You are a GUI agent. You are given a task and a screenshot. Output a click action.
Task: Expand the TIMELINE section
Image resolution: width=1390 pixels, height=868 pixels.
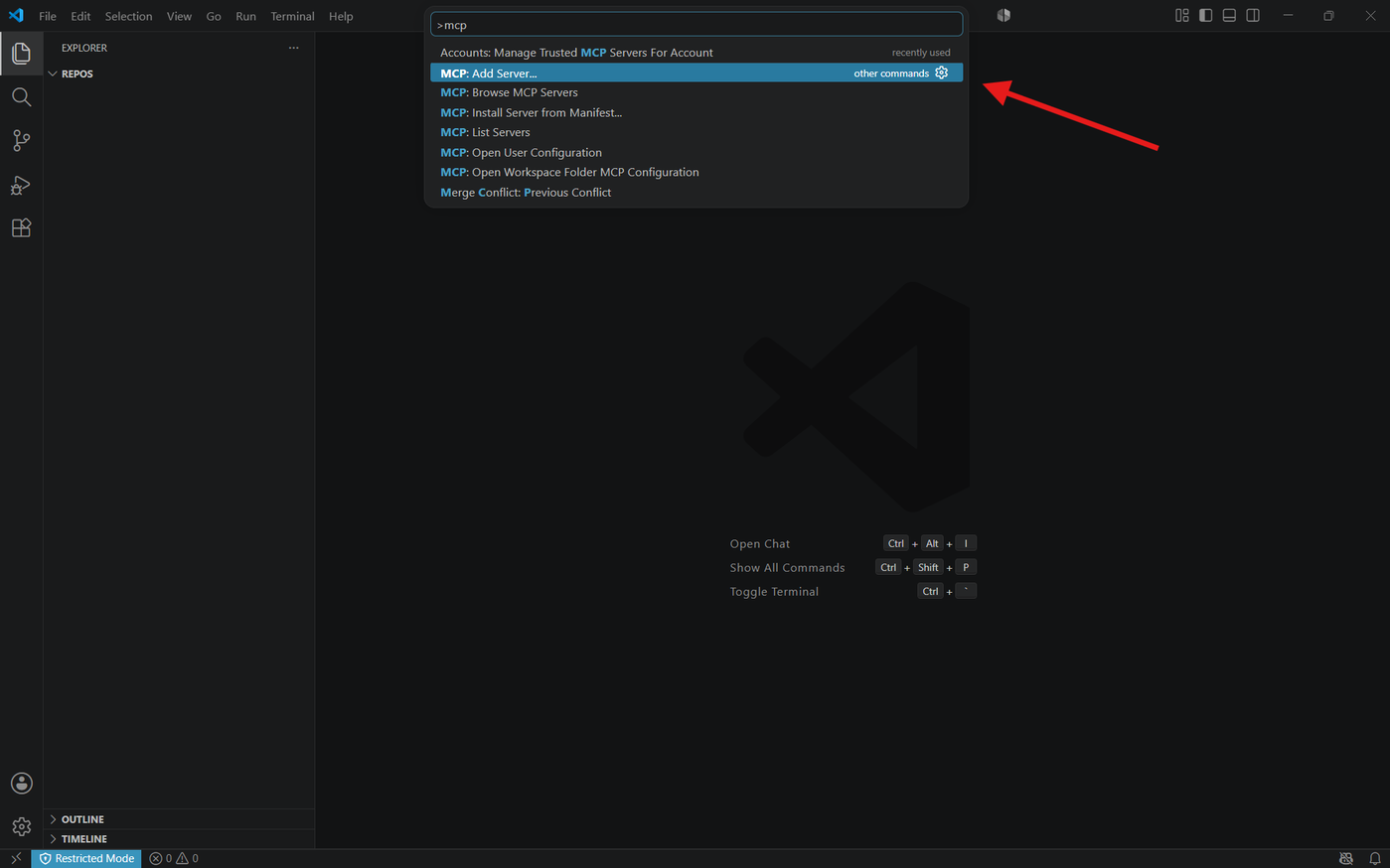179,839
